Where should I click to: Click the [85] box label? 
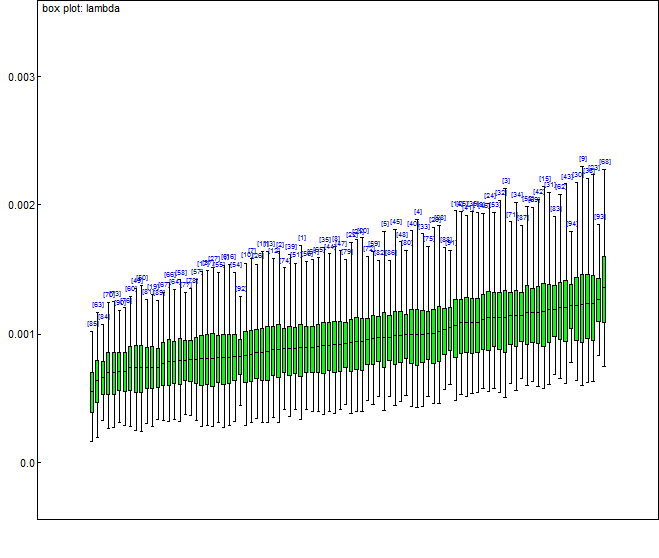[x=92, y=324]
